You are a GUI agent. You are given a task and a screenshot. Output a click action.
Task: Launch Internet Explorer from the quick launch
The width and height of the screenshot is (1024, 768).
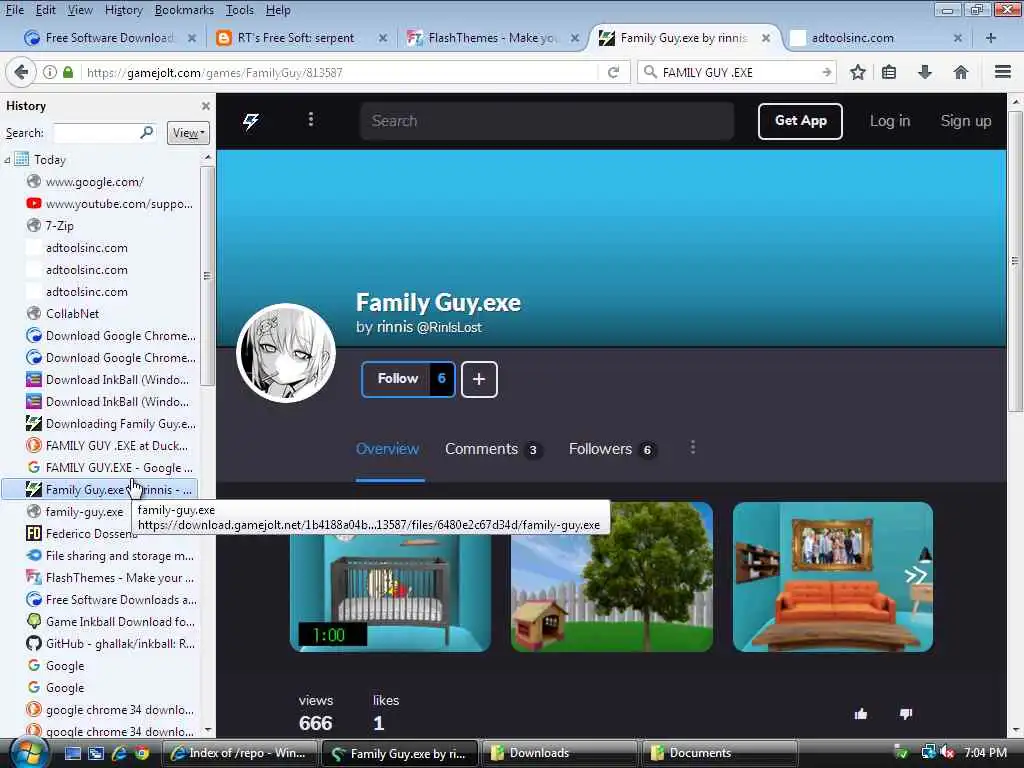[x=119, y=753]
